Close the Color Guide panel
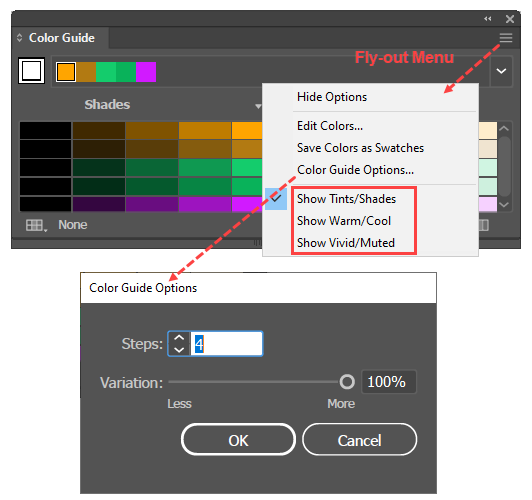Viewport: 532px width, 500px height. [x=510, y=19]
